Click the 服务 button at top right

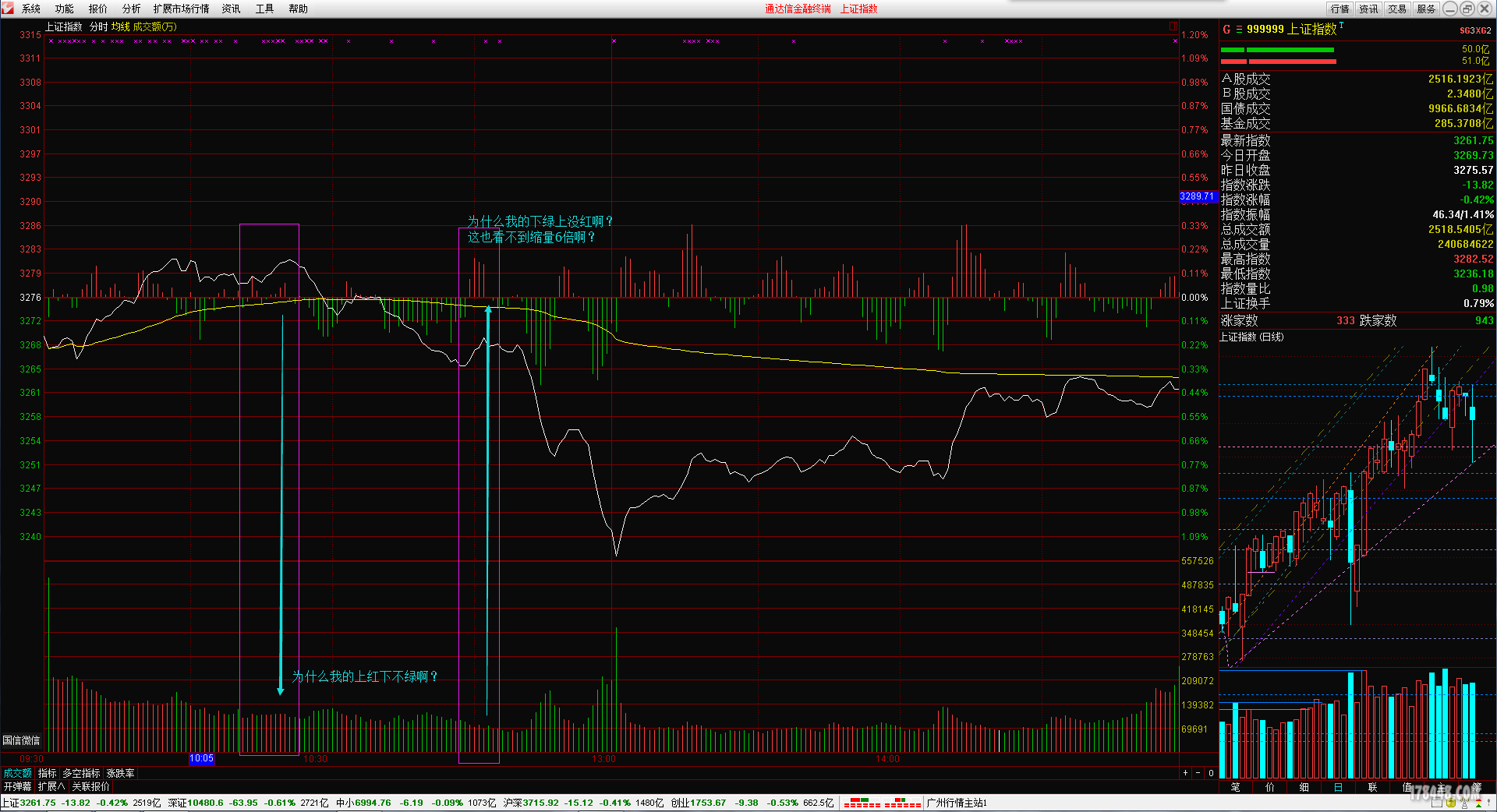(1427, 9)
